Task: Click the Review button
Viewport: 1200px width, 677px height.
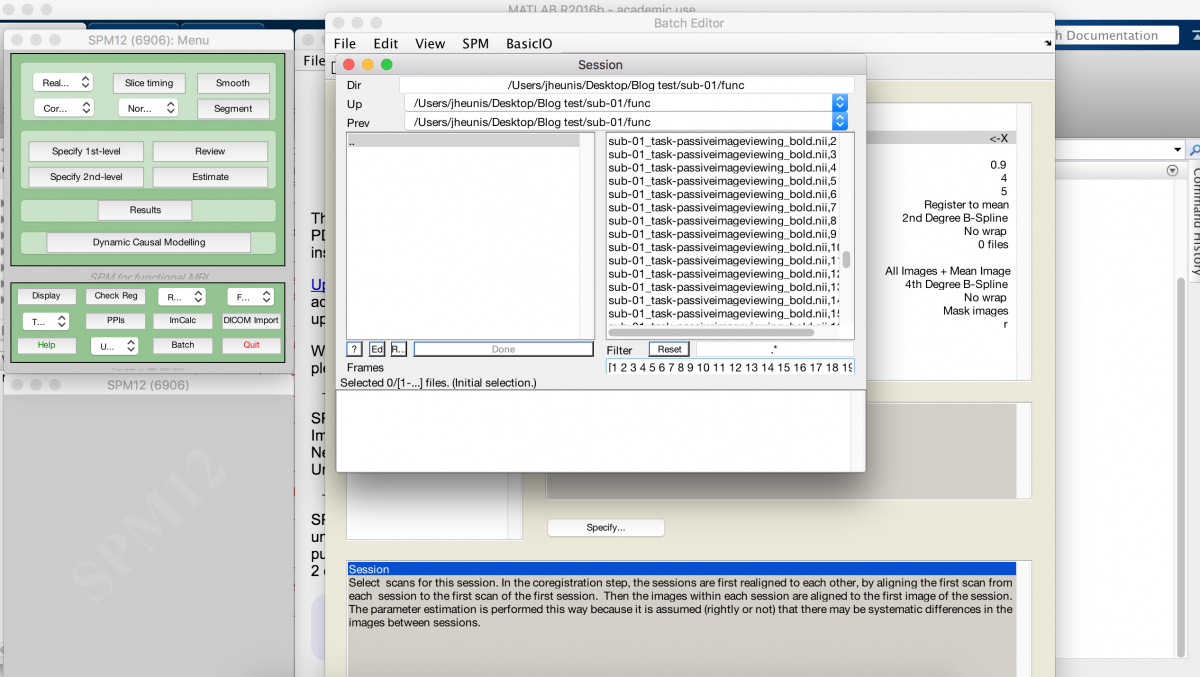Action: (x=210, y=152)
